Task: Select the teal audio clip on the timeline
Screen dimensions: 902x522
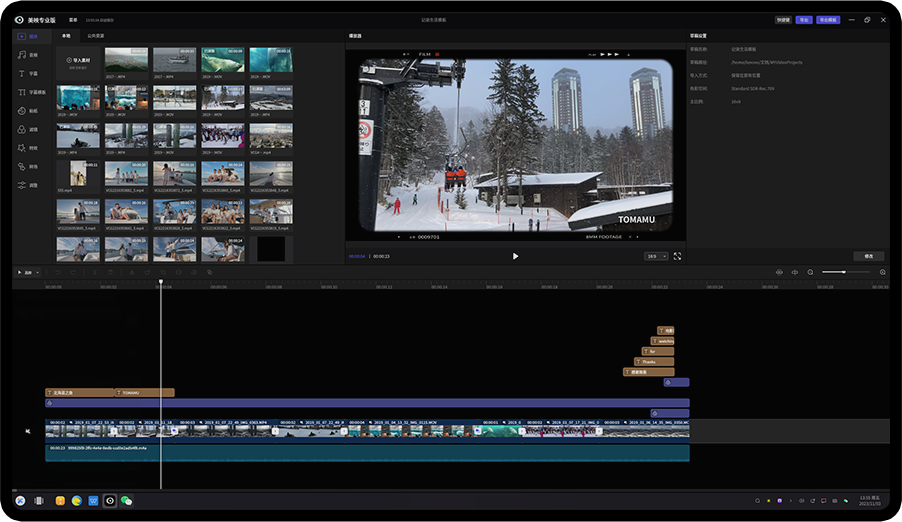Action: [x=367, y=452]
